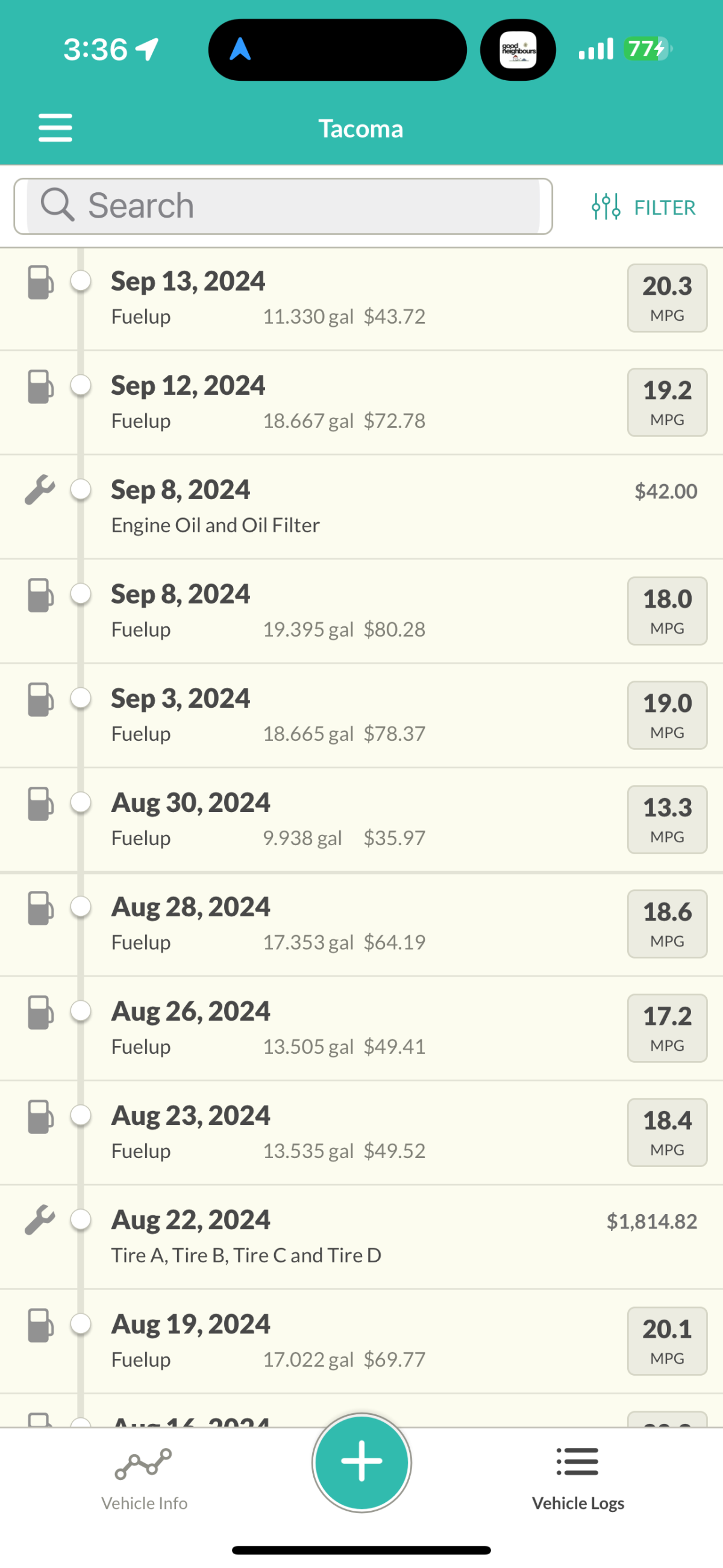The height and width of the screenshot is (1568, 723).
Task: Tap the fuel pump icon for Aug 30
Action: (x=40, y=804)
